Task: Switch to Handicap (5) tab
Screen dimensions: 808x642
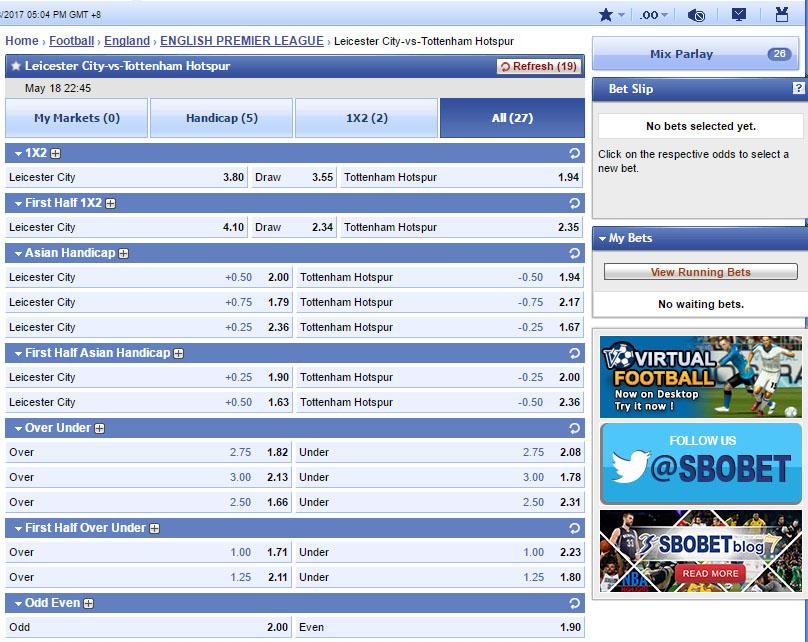Action: click(222, 118)
